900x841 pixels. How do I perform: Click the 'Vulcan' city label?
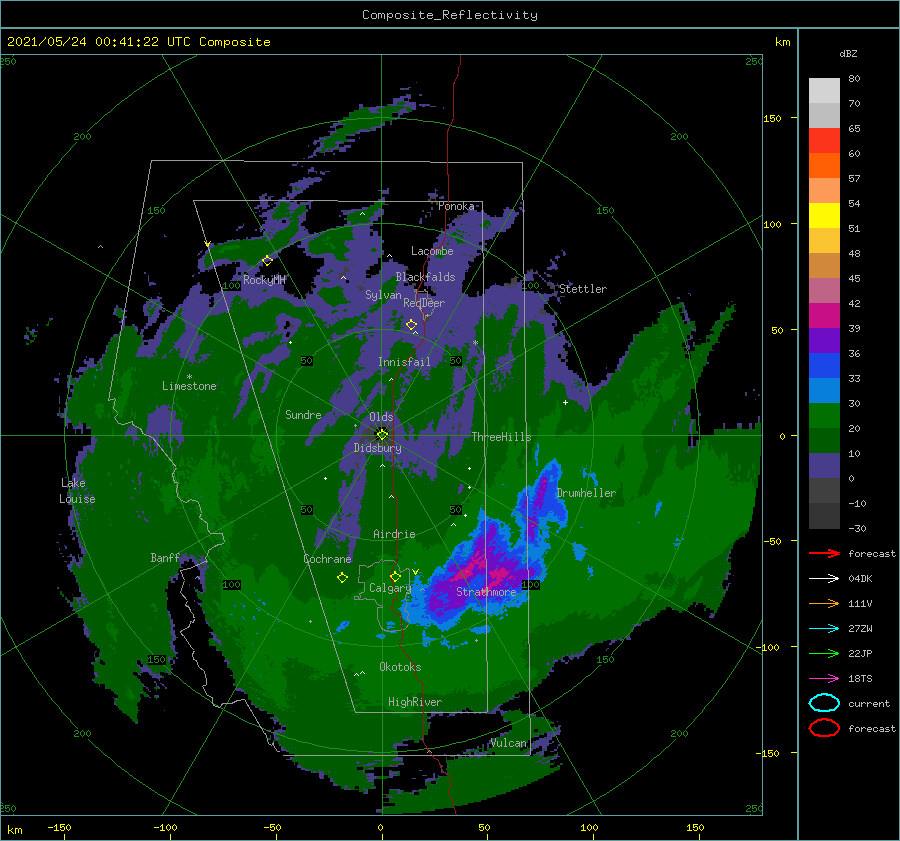pyautogui.click(x=508, y=743)
